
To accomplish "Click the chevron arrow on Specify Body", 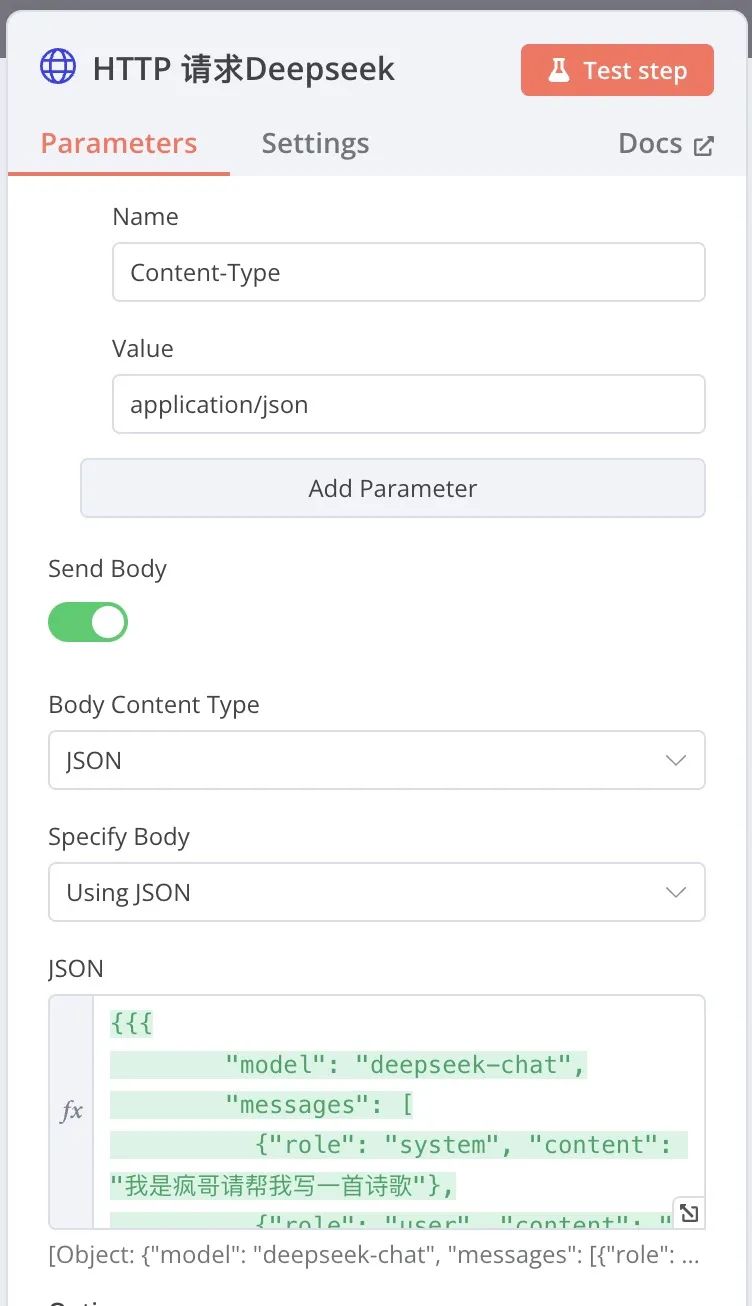I will pyautogui.click(x=676, y=892).
